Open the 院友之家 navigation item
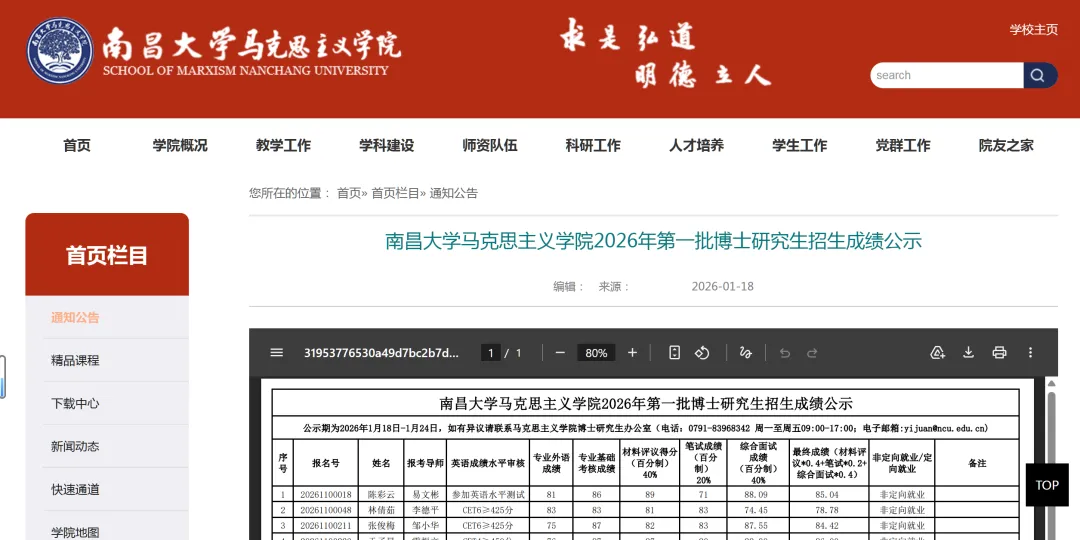The width and height of the screenshot is (1080, 540). click(x=1006, y=145)
